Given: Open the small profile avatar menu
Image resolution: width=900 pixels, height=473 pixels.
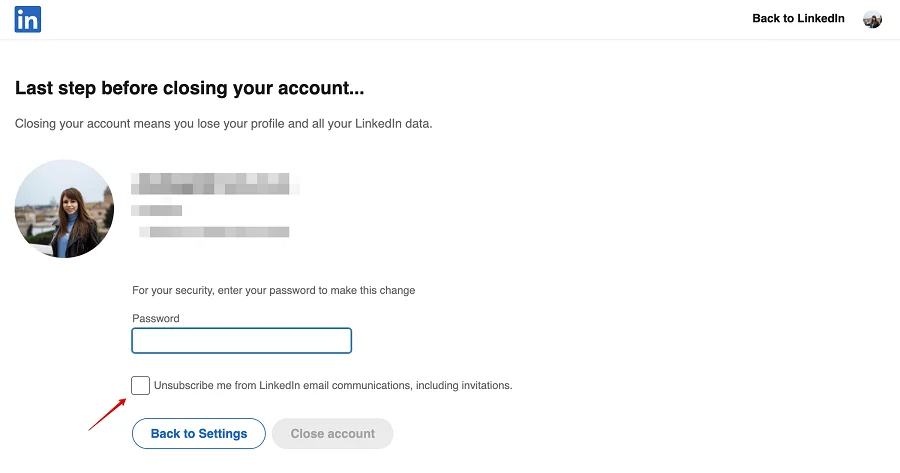Looking at the screenshot, I should pos(872,19).
